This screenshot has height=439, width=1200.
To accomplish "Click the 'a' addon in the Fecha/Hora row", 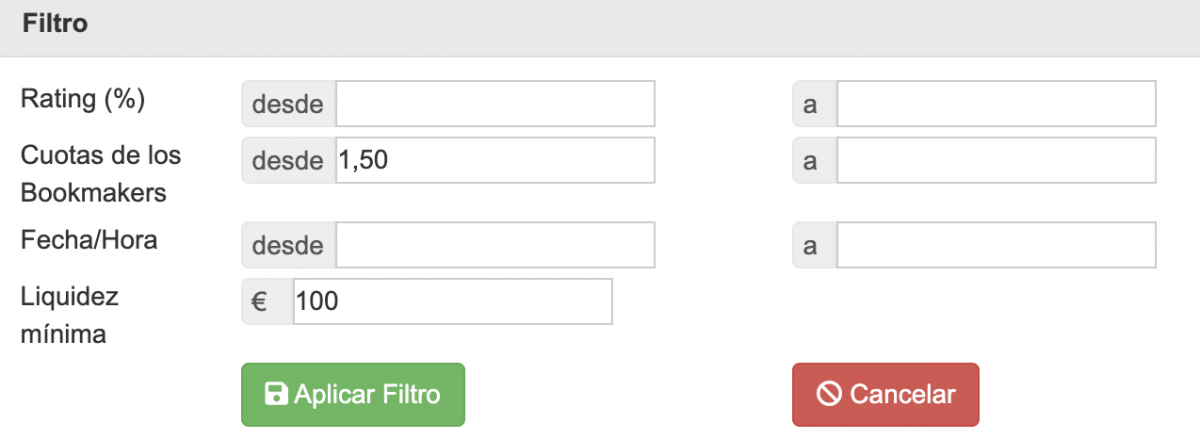I will click(x=814, y=245).
